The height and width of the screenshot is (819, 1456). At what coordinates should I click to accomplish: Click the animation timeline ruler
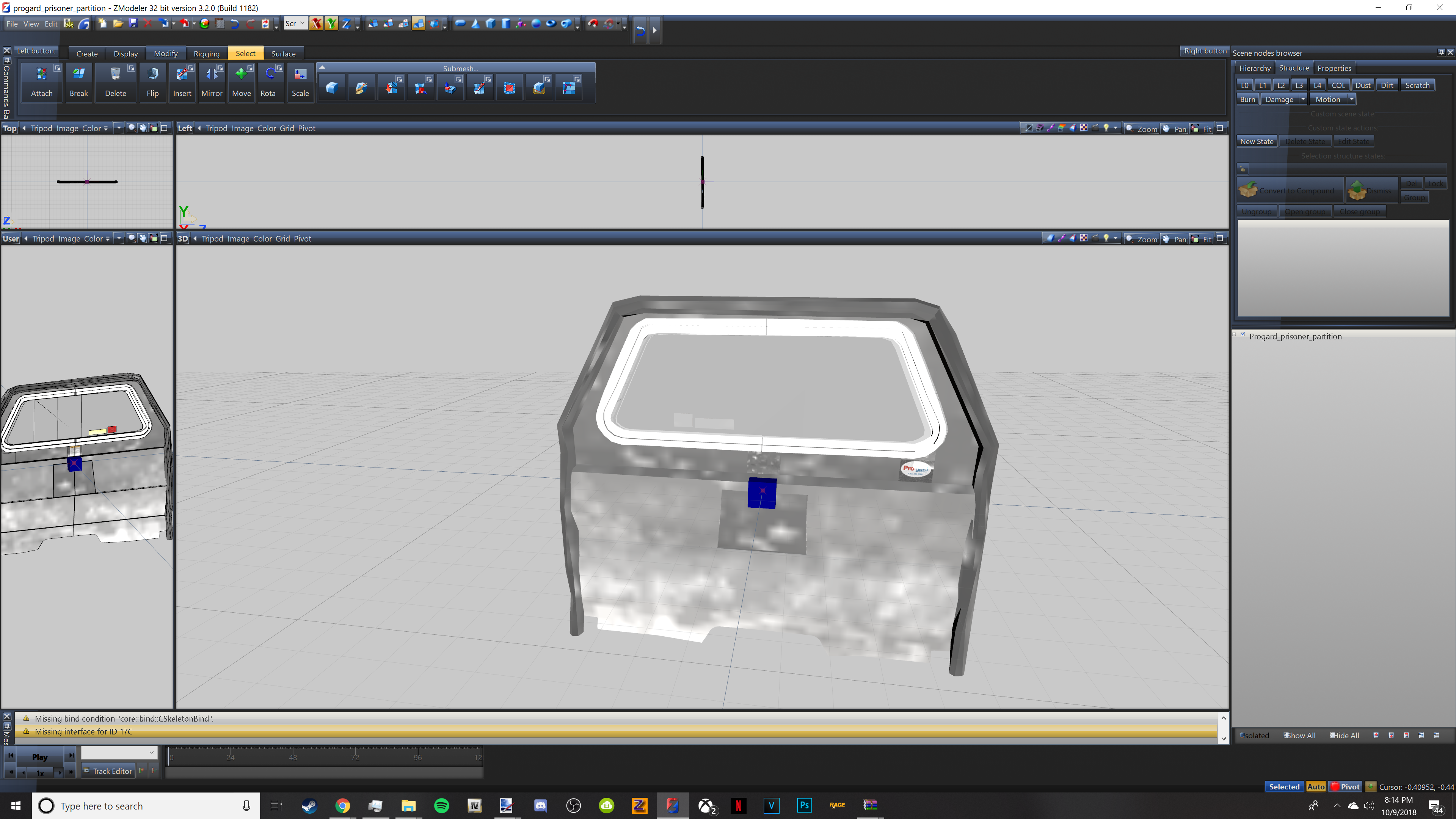[325, 757]
